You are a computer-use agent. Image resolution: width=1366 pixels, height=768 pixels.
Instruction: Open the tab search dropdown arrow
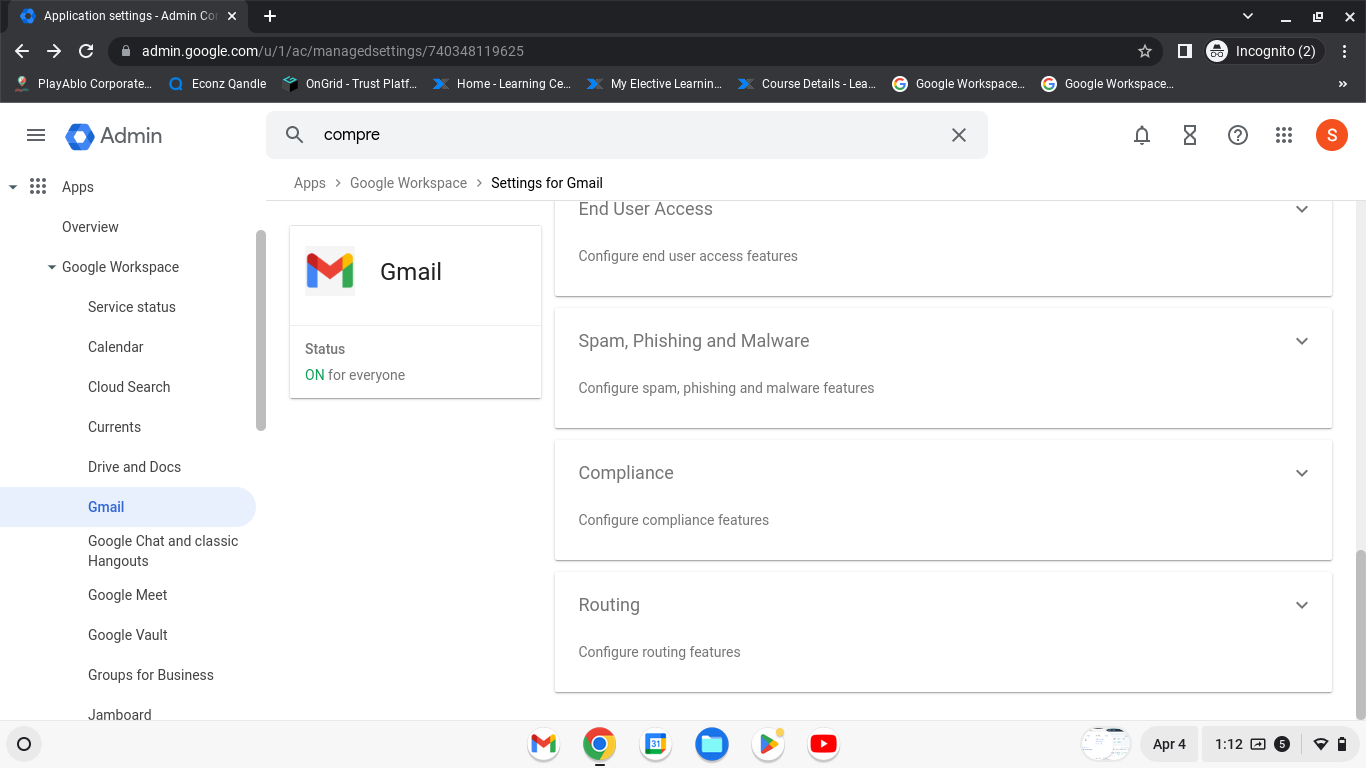tap(1248, 16)
